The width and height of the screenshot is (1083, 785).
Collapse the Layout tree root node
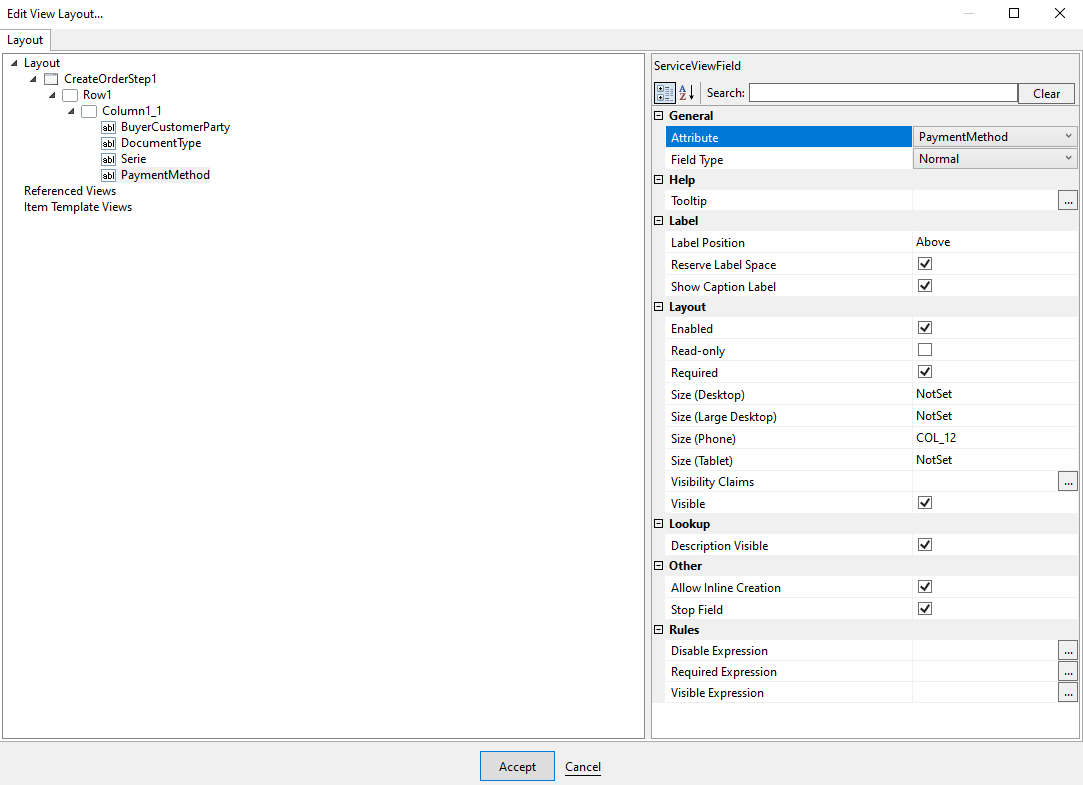[x=14, y=64]
